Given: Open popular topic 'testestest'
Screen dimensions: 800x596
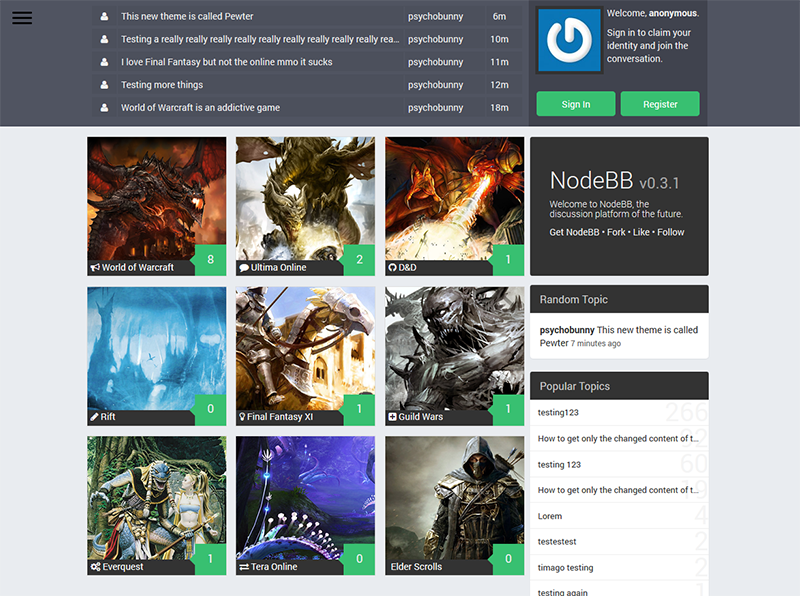Looking at the screenshot, I should (557, 542).
